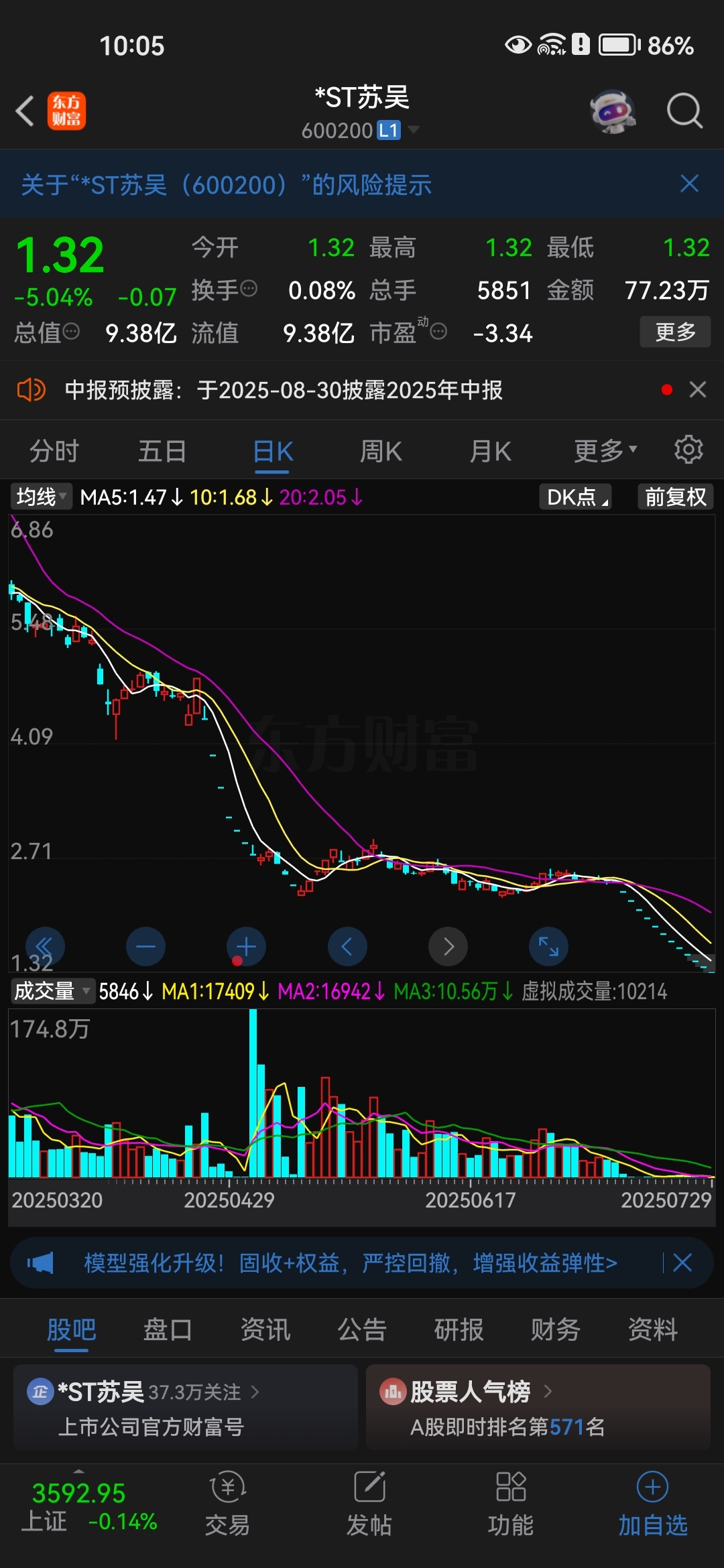
Task: Move chart left with arrow button
Action: [347, 946]
